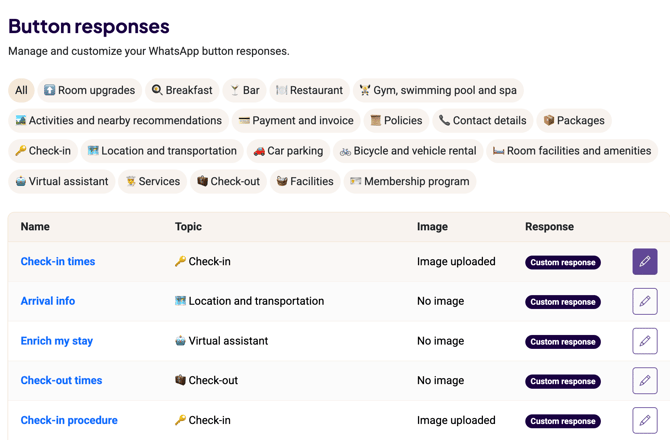Viewport: 670px width, 440px height.
Task: Open editor for Enrich my stay row
Action: point(644,341)
